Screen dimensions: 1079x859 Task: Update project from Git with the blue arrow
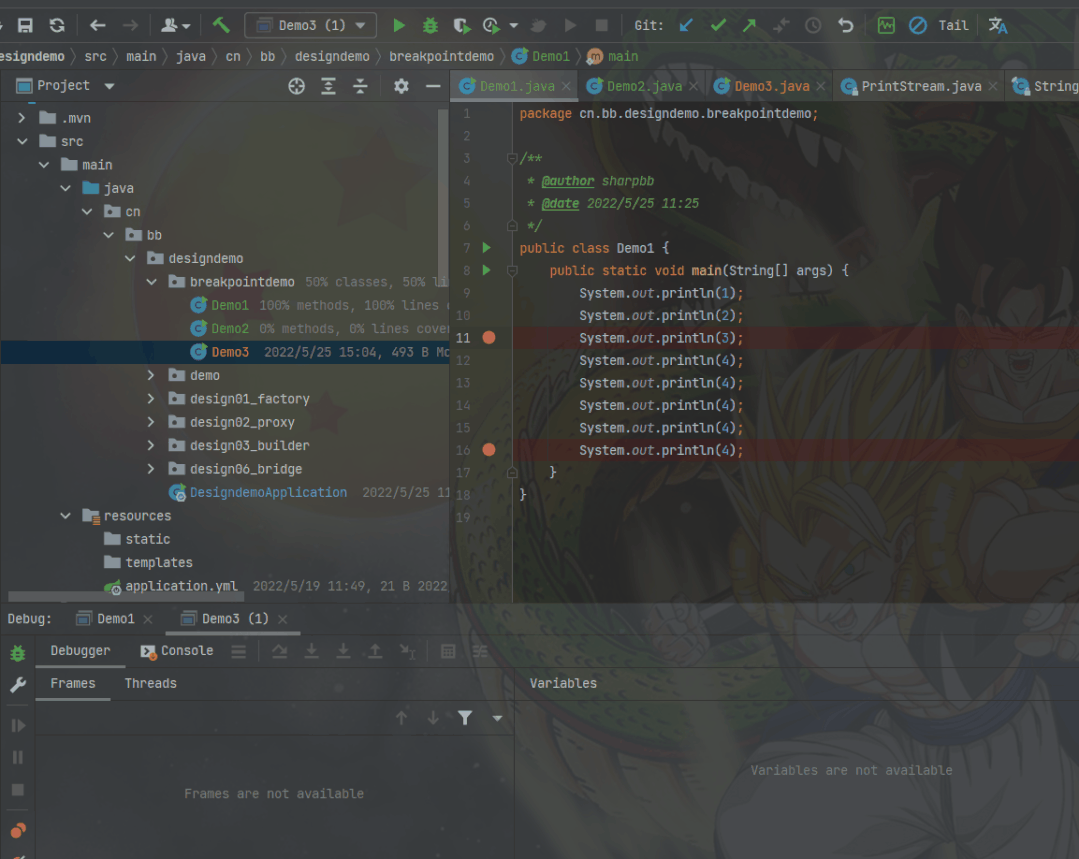point(688,25)
